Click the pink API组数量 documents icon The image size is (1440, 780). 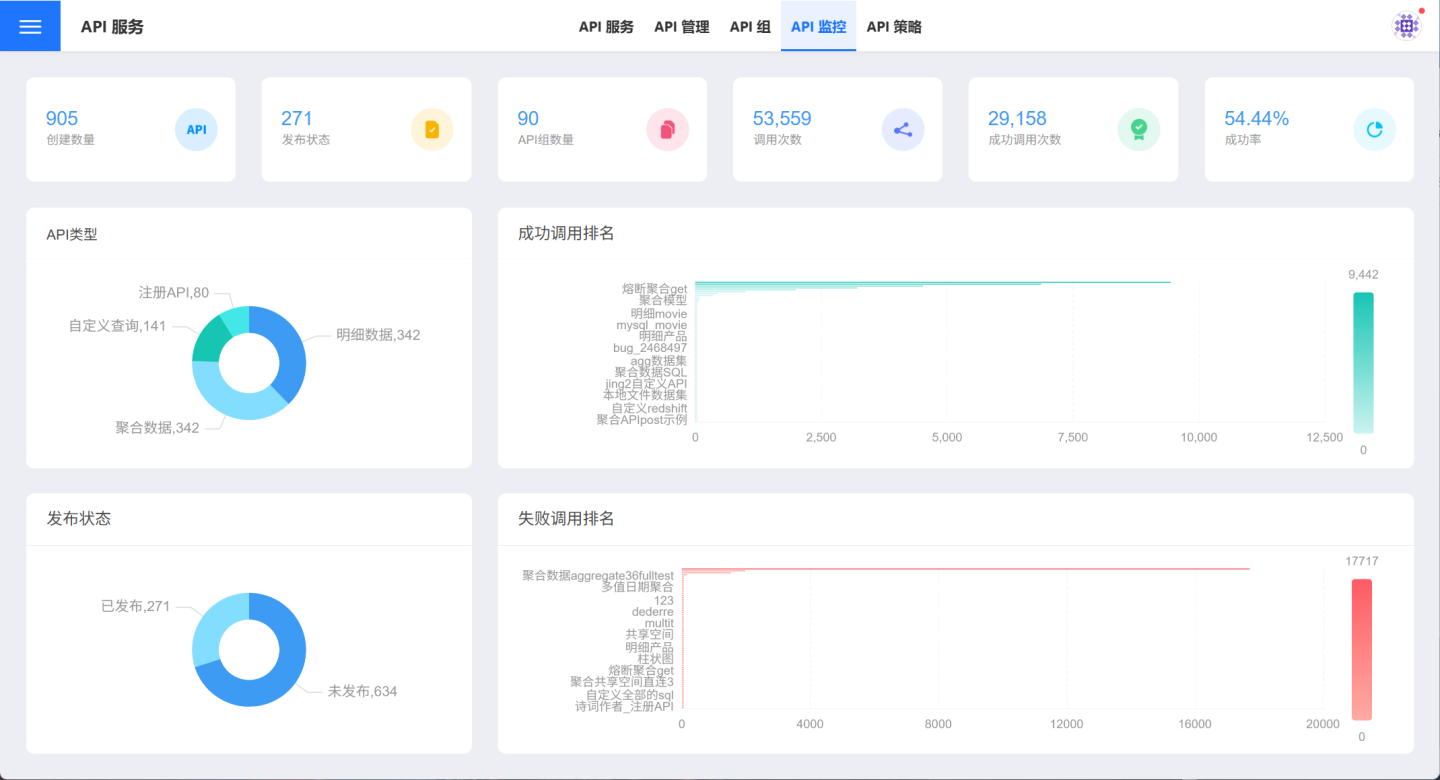667,130
